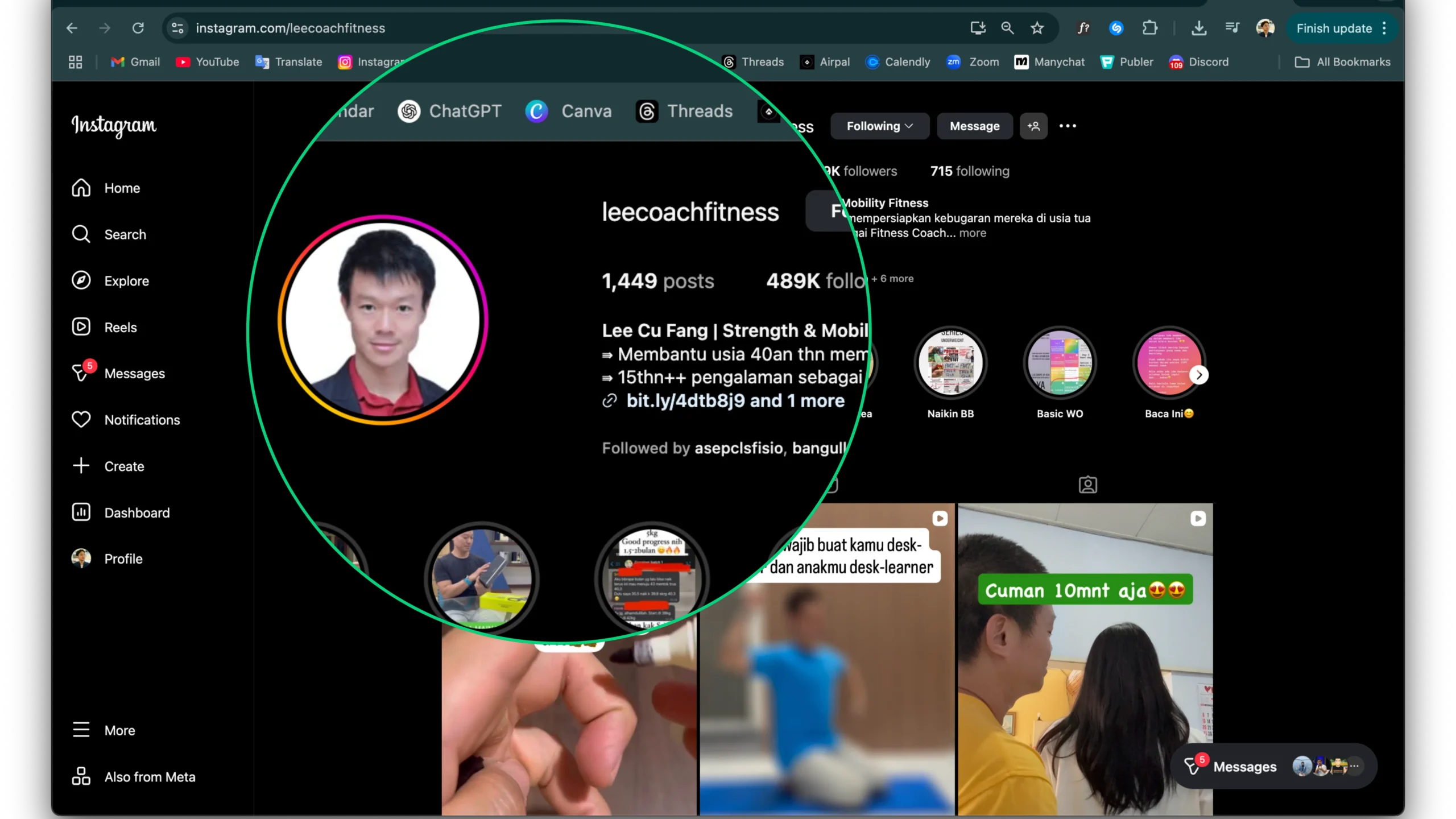Open site information icon in address bar

pyautogui.click(x=177, y=28)
